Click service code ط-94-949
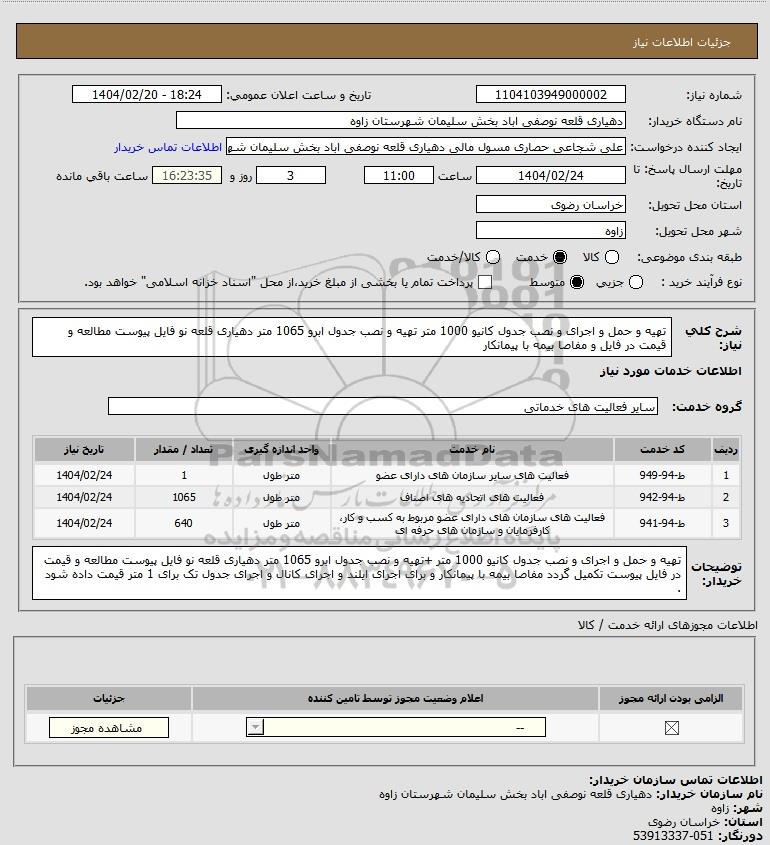Image resolution: width=770 pixels, height=845 pixels. pyautogui.click(x=662, y=475)
